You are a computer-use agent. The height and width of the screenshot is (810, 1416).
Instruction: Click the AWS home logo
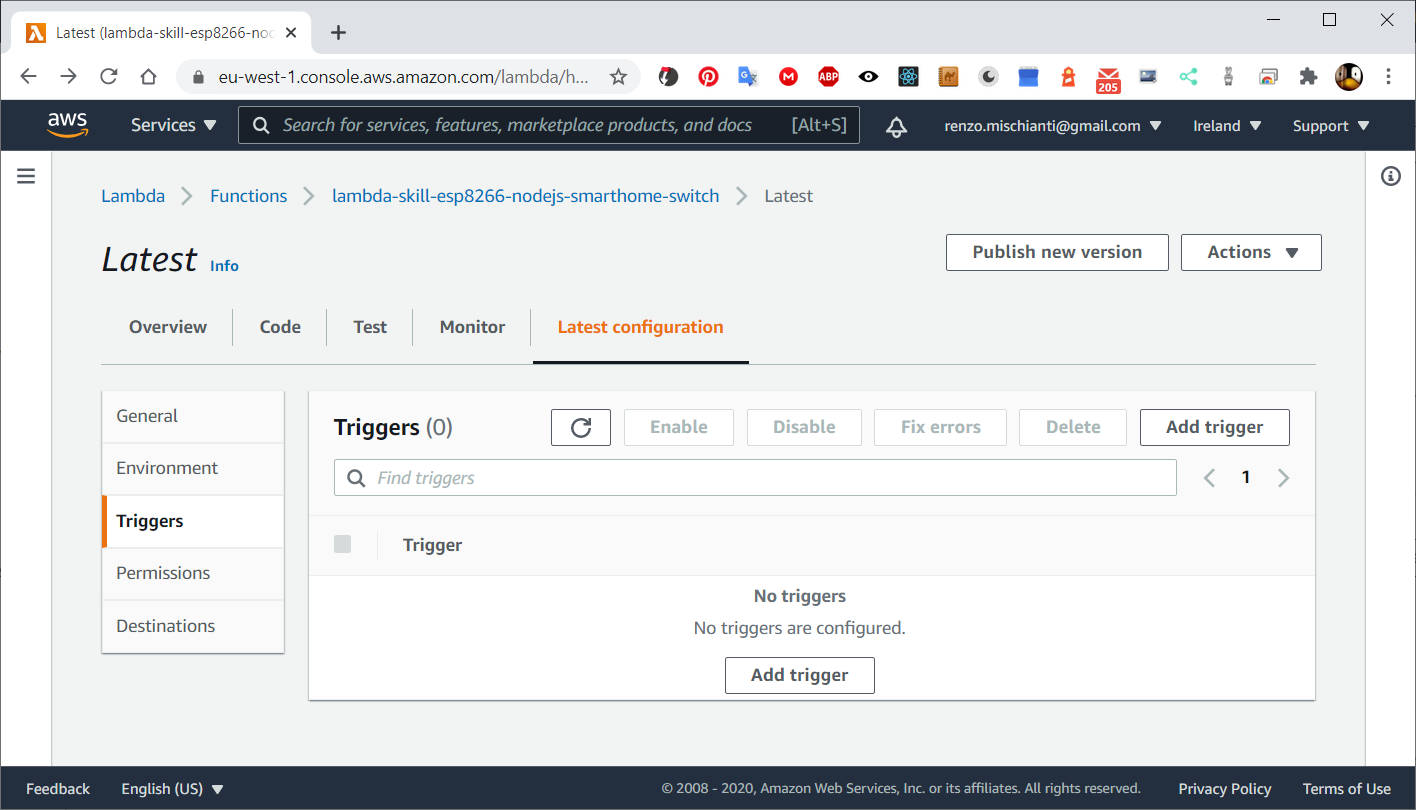click(67, 125)
